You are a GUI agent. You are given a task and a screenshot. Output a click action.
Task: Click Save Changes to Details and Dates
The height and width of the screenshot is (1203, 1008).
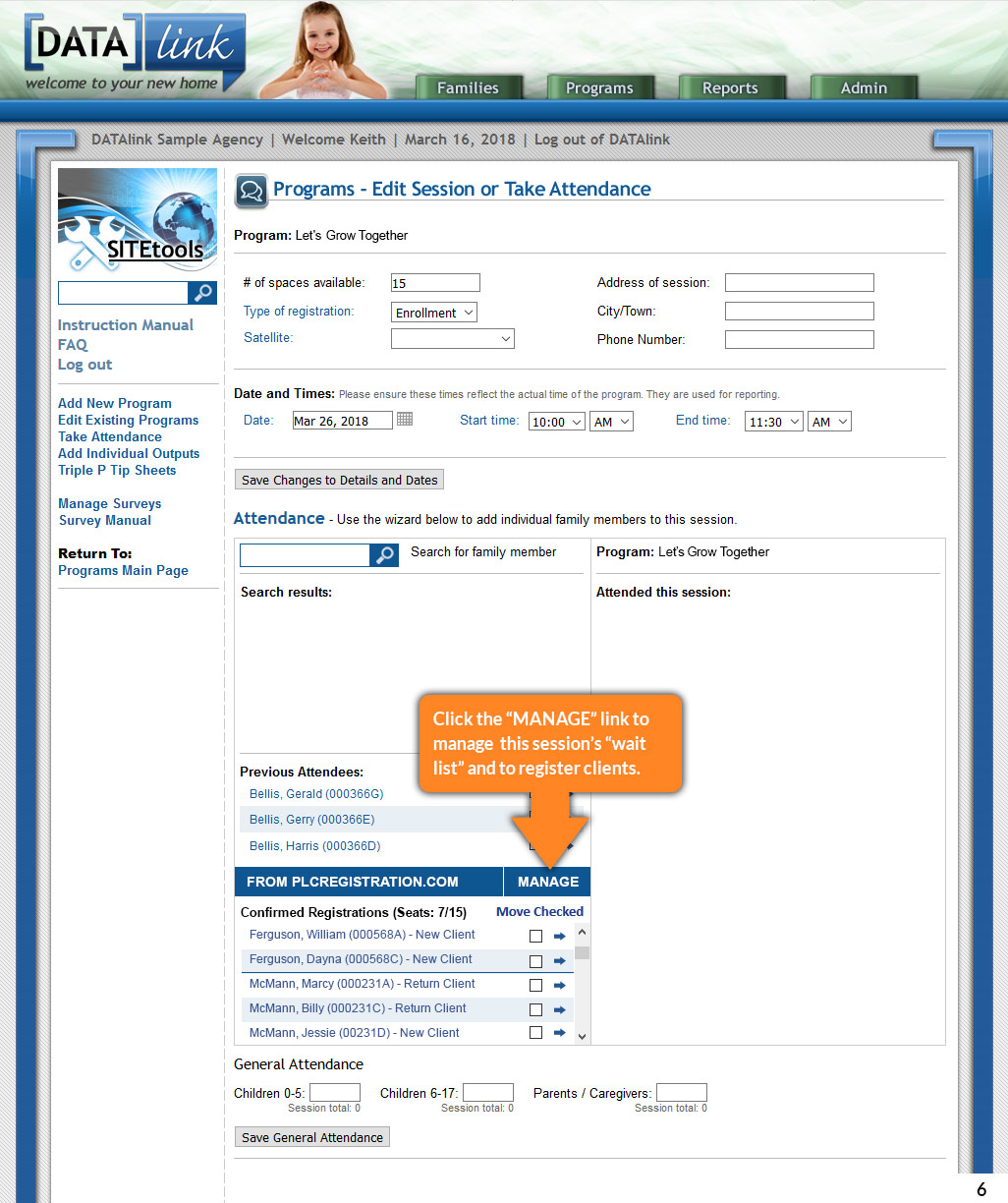pyautogui.click(x=339, y=480)
